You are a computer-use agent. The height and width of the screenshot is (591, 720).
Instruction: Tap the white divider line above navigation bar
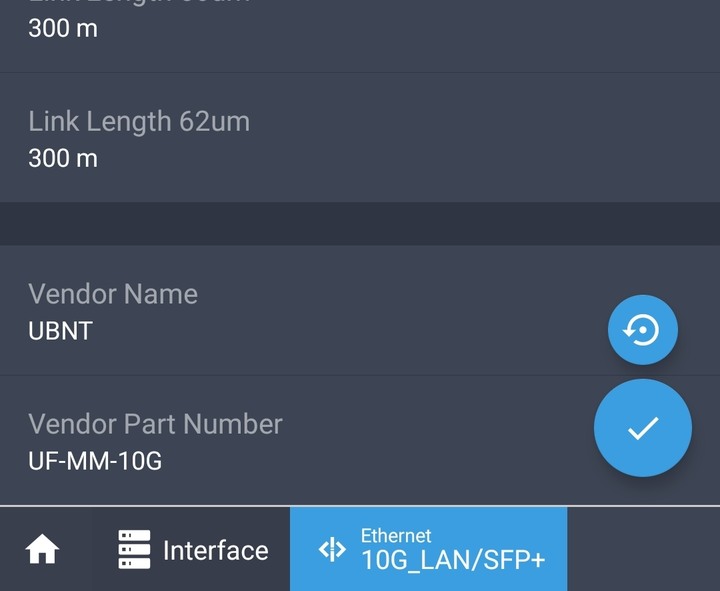click(x=360, y=506)
